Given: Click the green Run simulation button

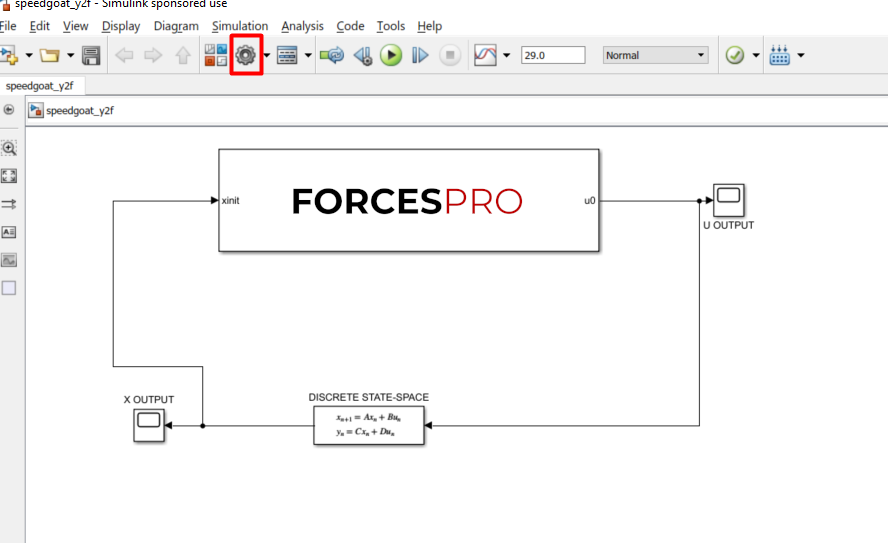Looking at the screenshot, I should click(x=391, y=55).
